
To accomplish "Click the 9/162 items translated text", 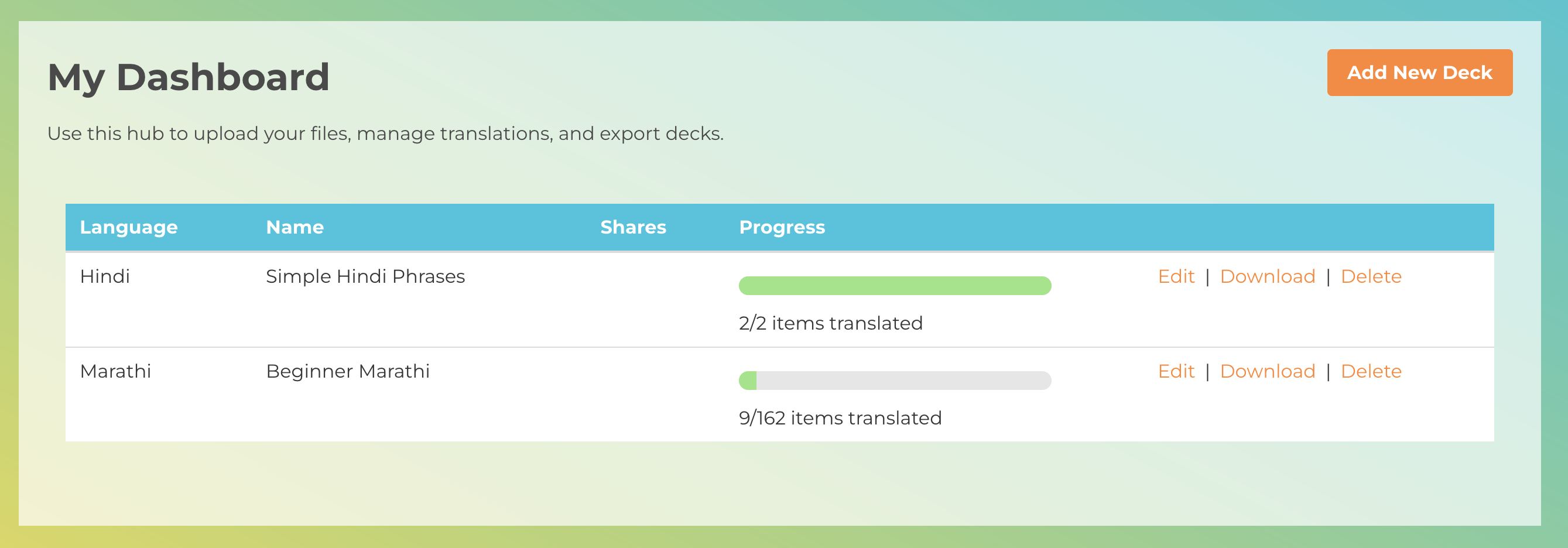I will [840, 418].
